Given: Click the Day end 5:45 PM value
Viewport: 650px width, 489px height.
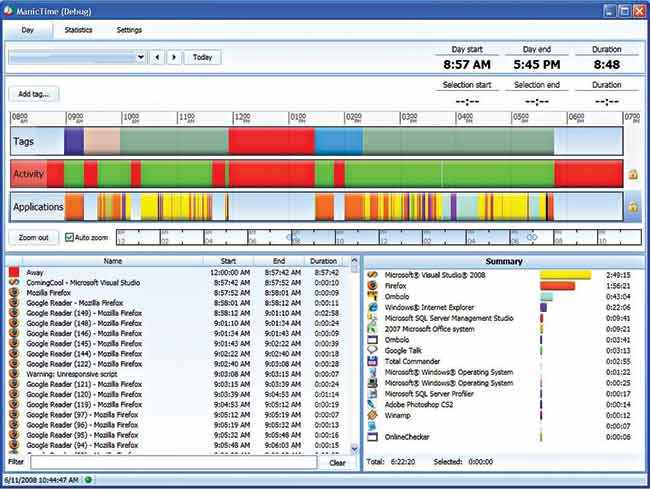Looking at the screenshot, I should [536, 65].
